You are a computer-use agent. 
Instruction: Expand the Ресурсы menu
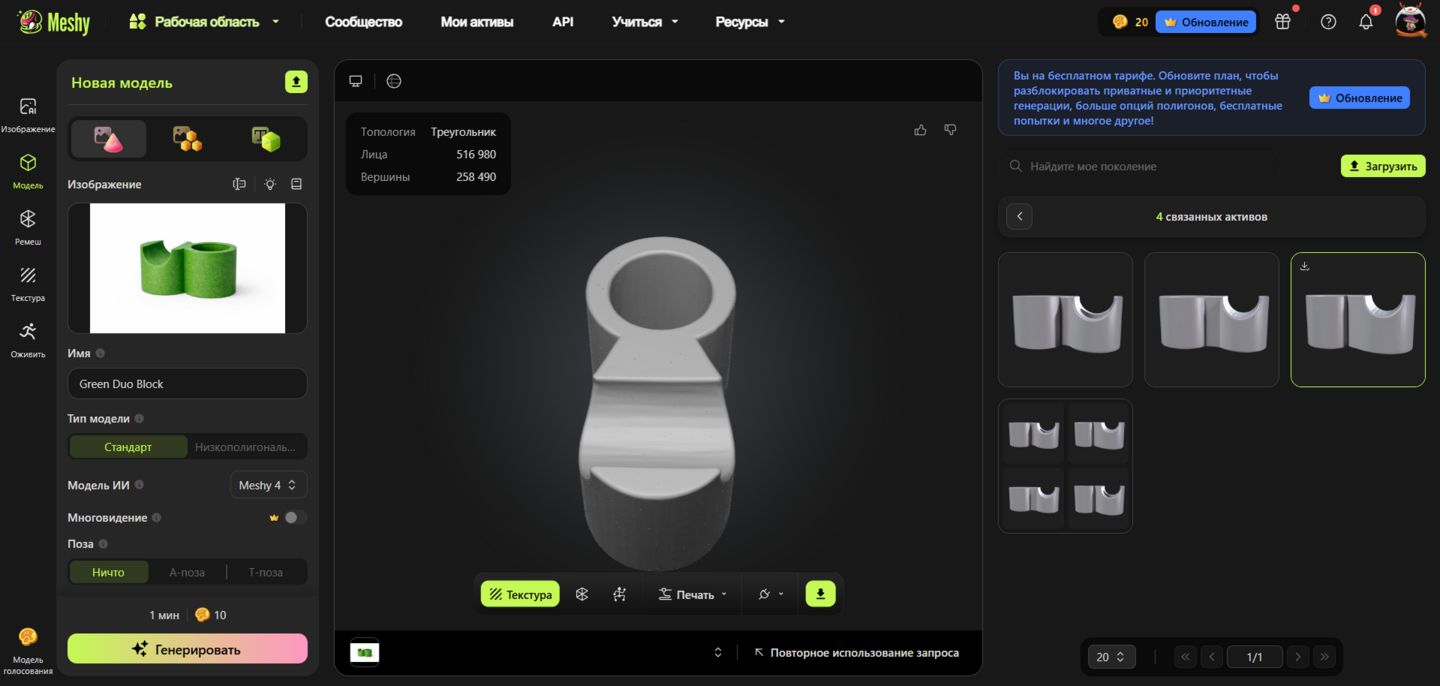tap(750, 21)
